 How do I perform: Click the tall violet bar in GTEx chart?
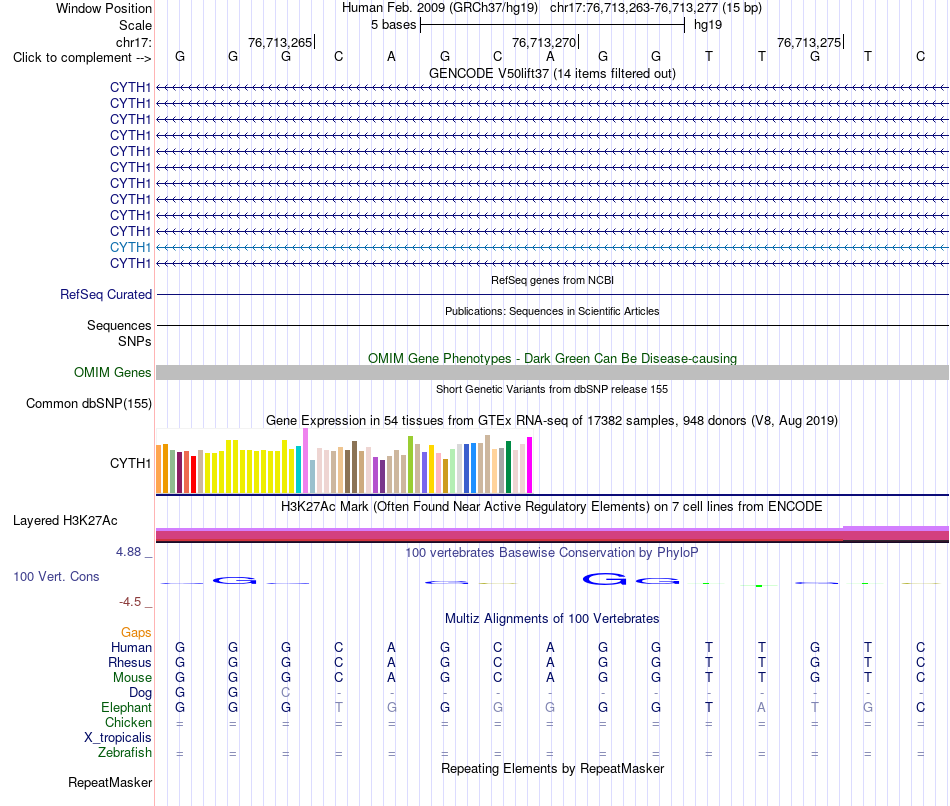[x=305, y=461]
